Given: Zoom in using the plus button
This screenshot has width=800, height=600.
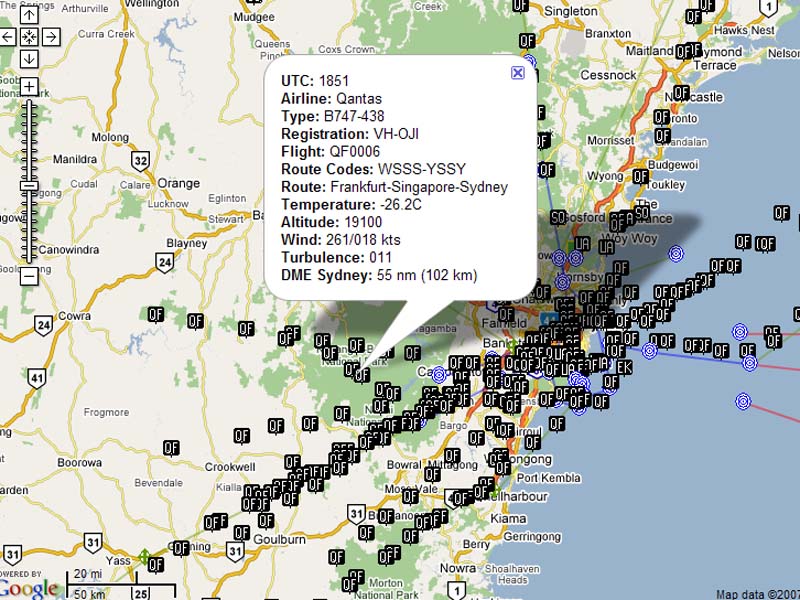Looking at the screenshot, I should (29, 87).
